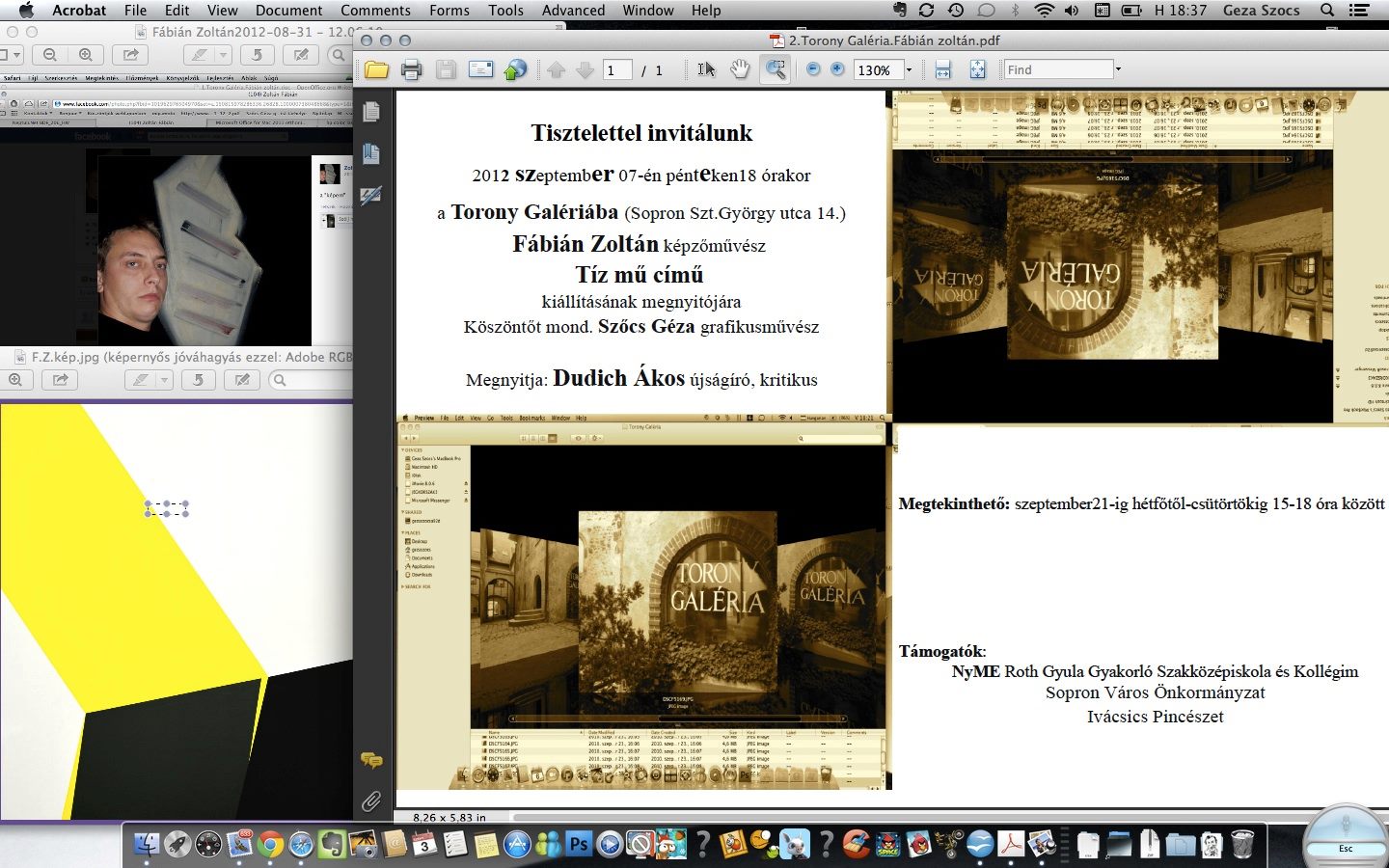Click the Fit One Full Page icon
The width and height of the screenshot is (1389, 868).
coord(977,69)
